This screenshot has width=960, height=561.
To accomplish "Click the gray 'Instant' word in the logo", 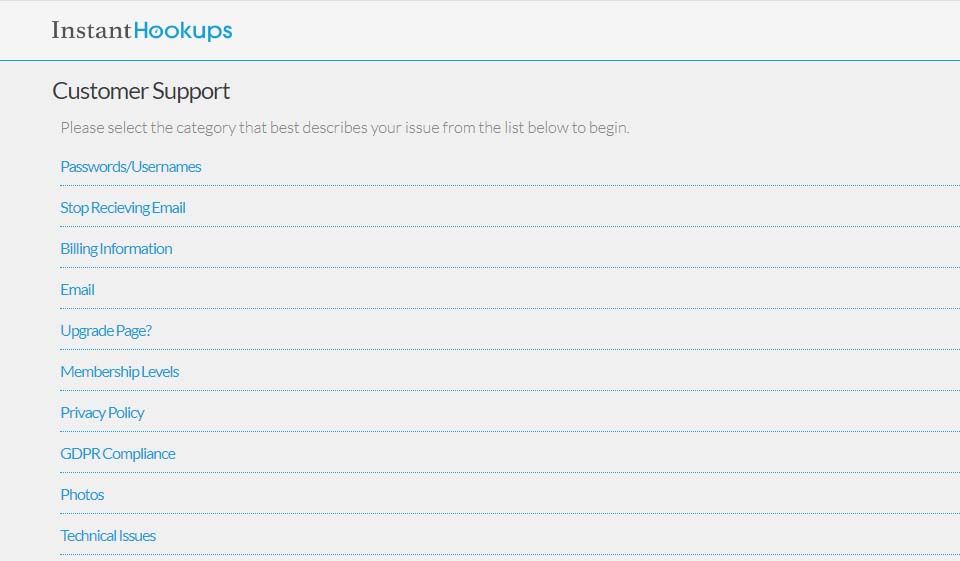I will click(x=92, y=30).
